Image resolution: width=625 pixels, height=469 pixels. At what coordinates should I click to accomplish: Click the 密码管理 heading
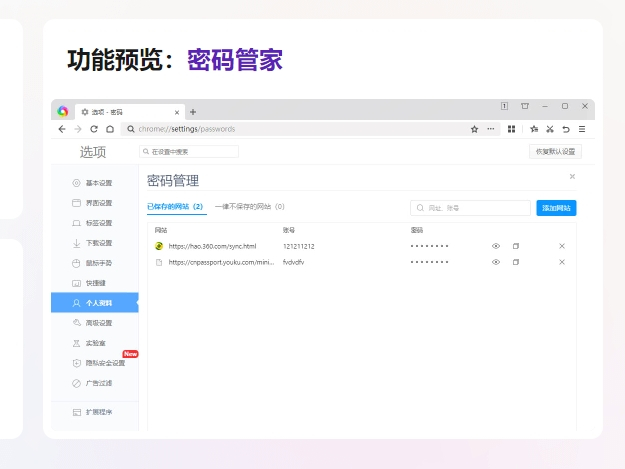(173, 181)
